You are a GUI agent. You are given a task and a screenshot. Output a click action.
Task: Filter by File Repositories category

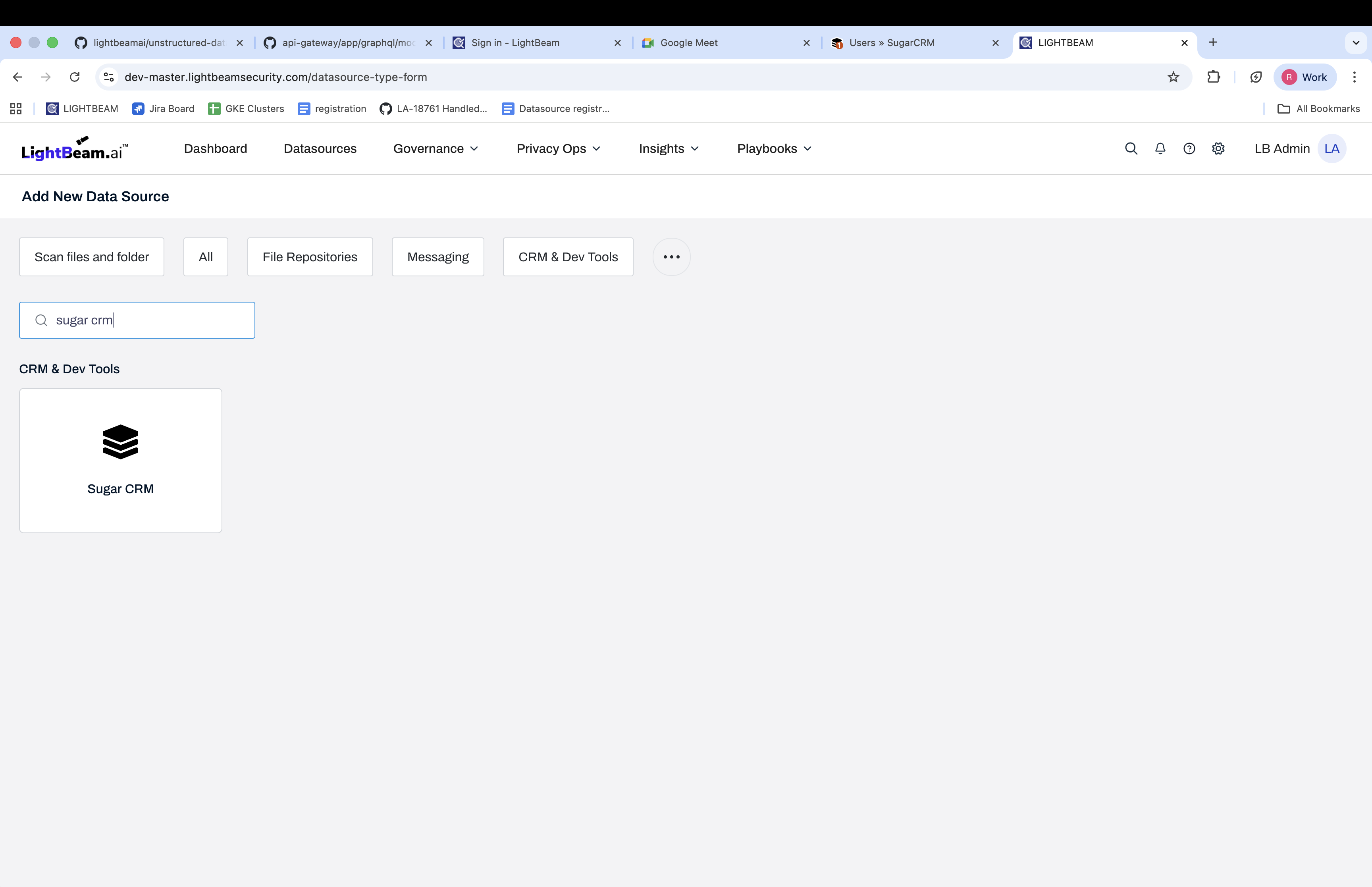310,257
